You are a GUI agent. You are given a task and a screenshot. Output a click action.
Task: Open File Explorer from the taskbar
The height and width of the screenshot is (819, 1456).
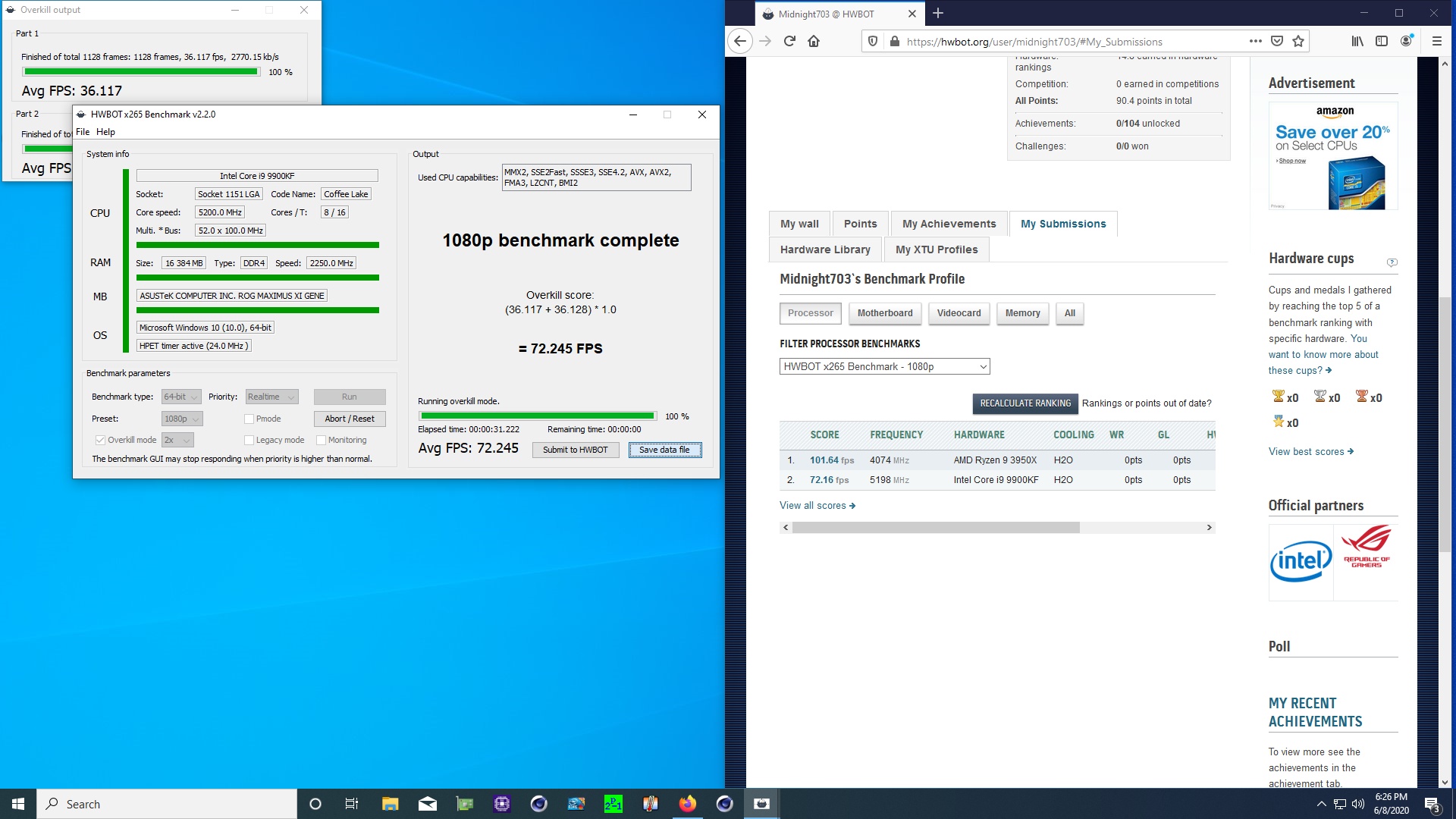[390, 804]
